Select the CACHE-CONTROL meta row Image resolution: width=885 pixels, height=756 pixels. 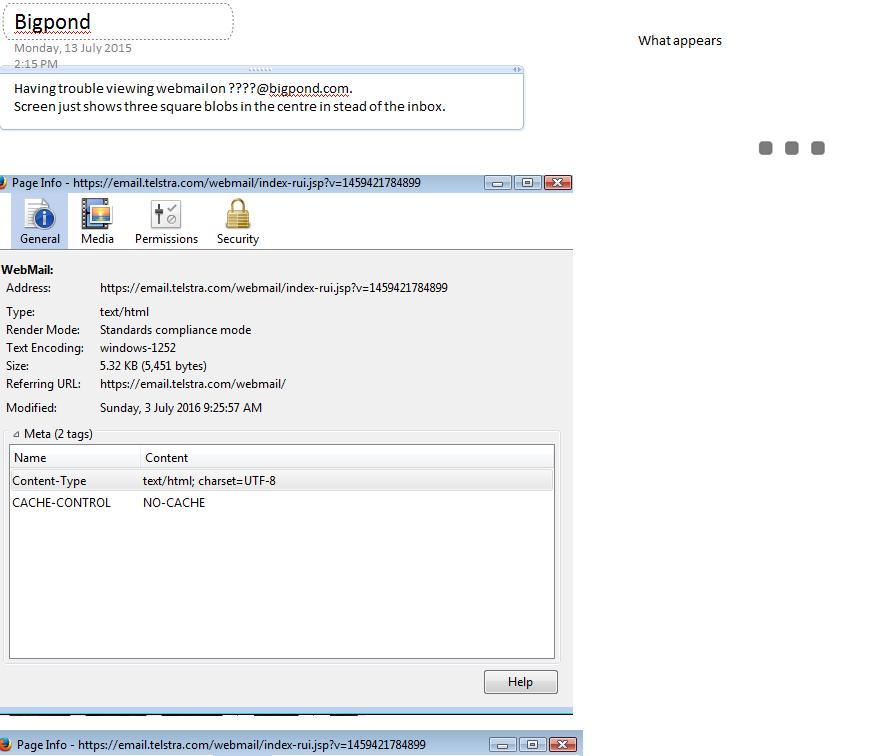281,502
